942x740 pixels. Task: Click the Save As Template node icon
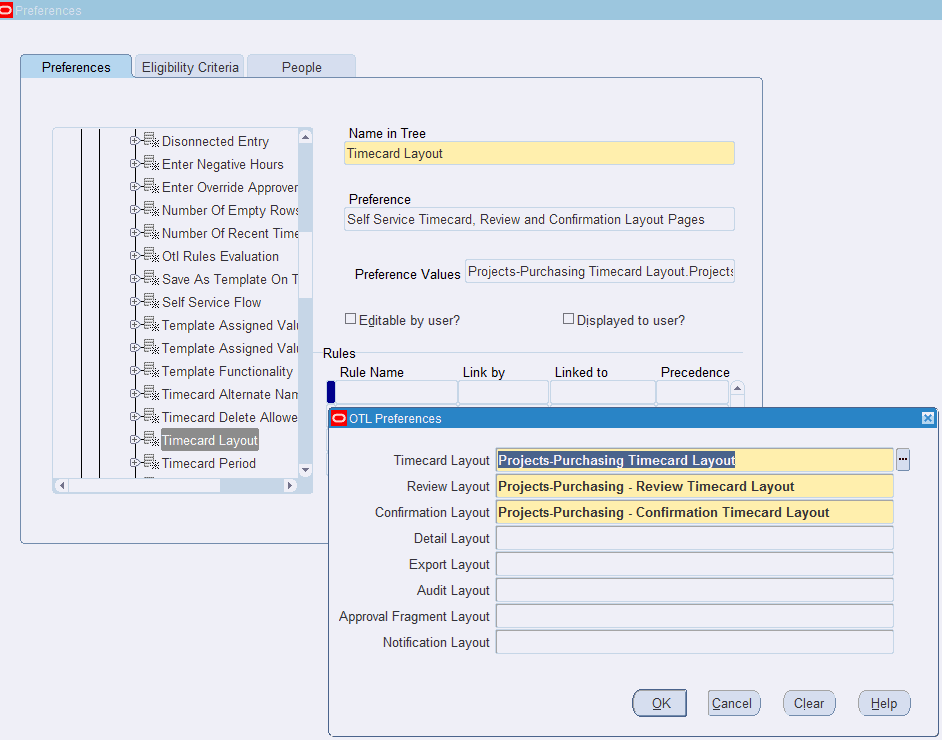coord(151,278)
